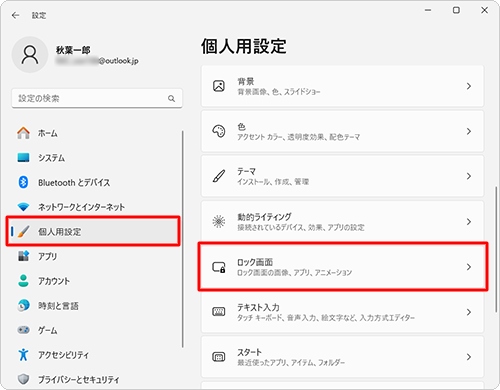Expand the 動的ライティング chevron arrow
Image resolution: width=500 pixels, height=390 pixels.
coord(469,222)
